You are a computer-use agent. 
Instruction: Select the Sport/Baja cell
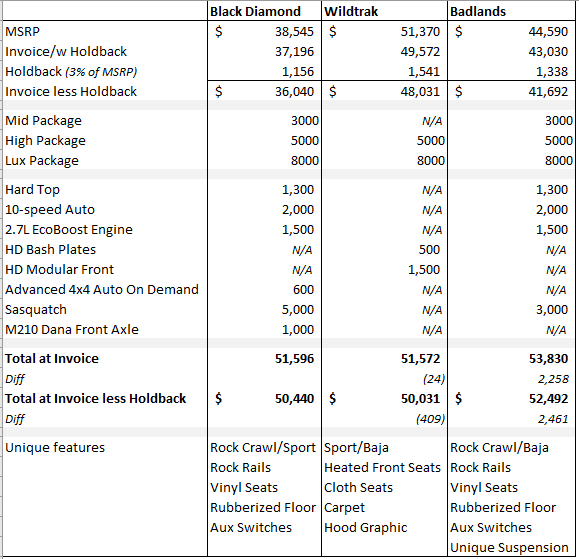tap(356, 448)
